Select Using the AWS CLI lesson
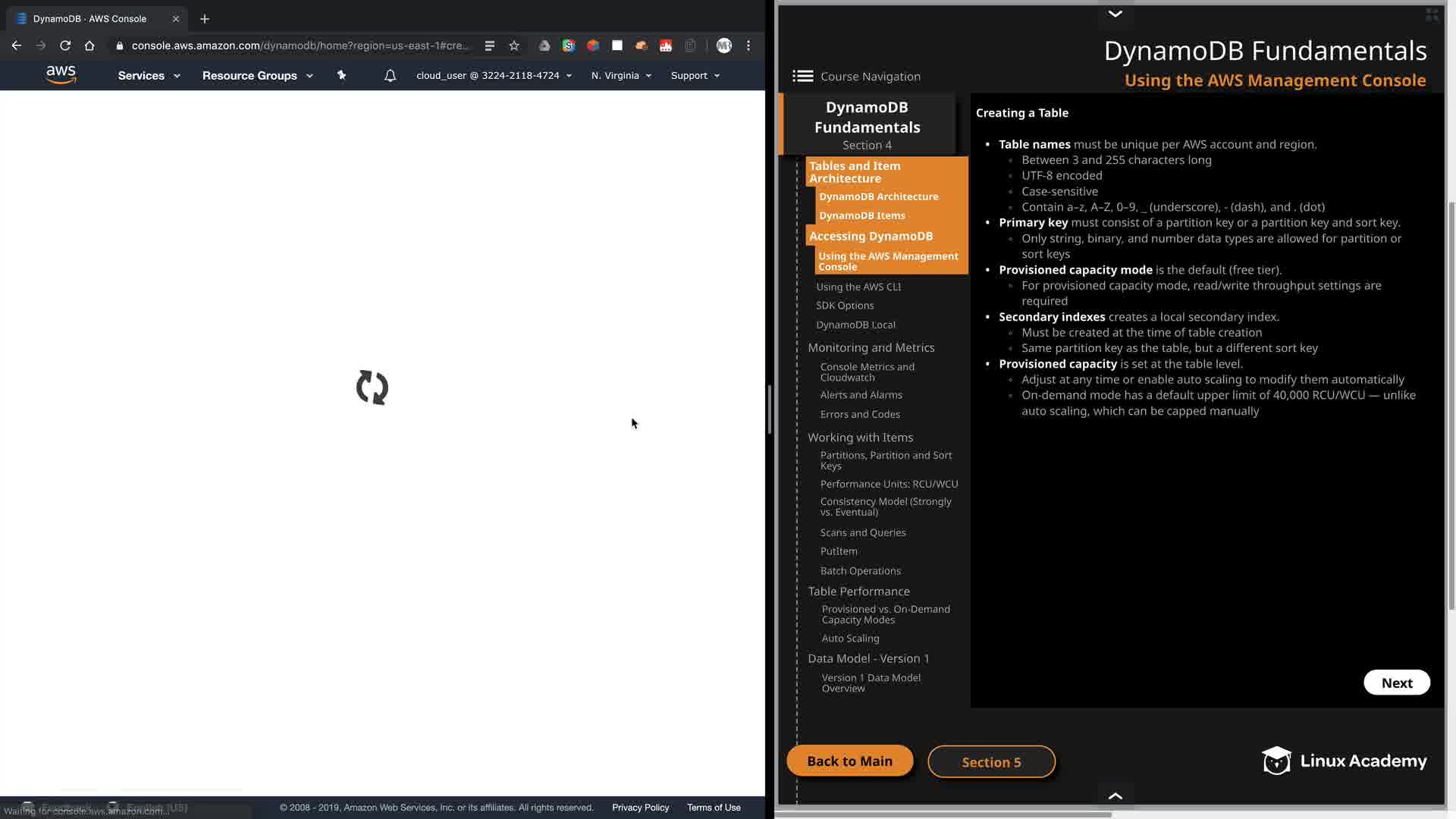 point(858,287)
